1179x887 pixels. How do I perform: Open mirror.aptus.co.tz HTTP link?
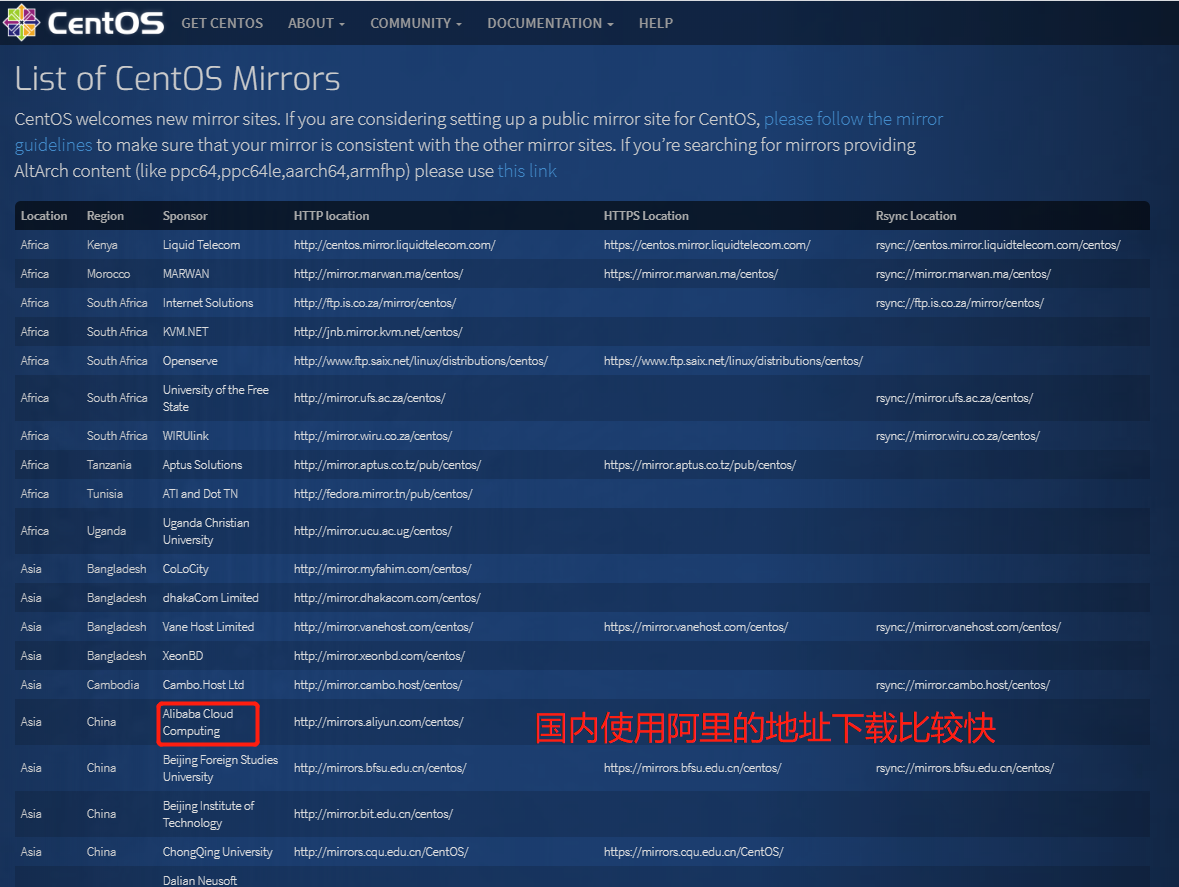[x=387, y=465]
